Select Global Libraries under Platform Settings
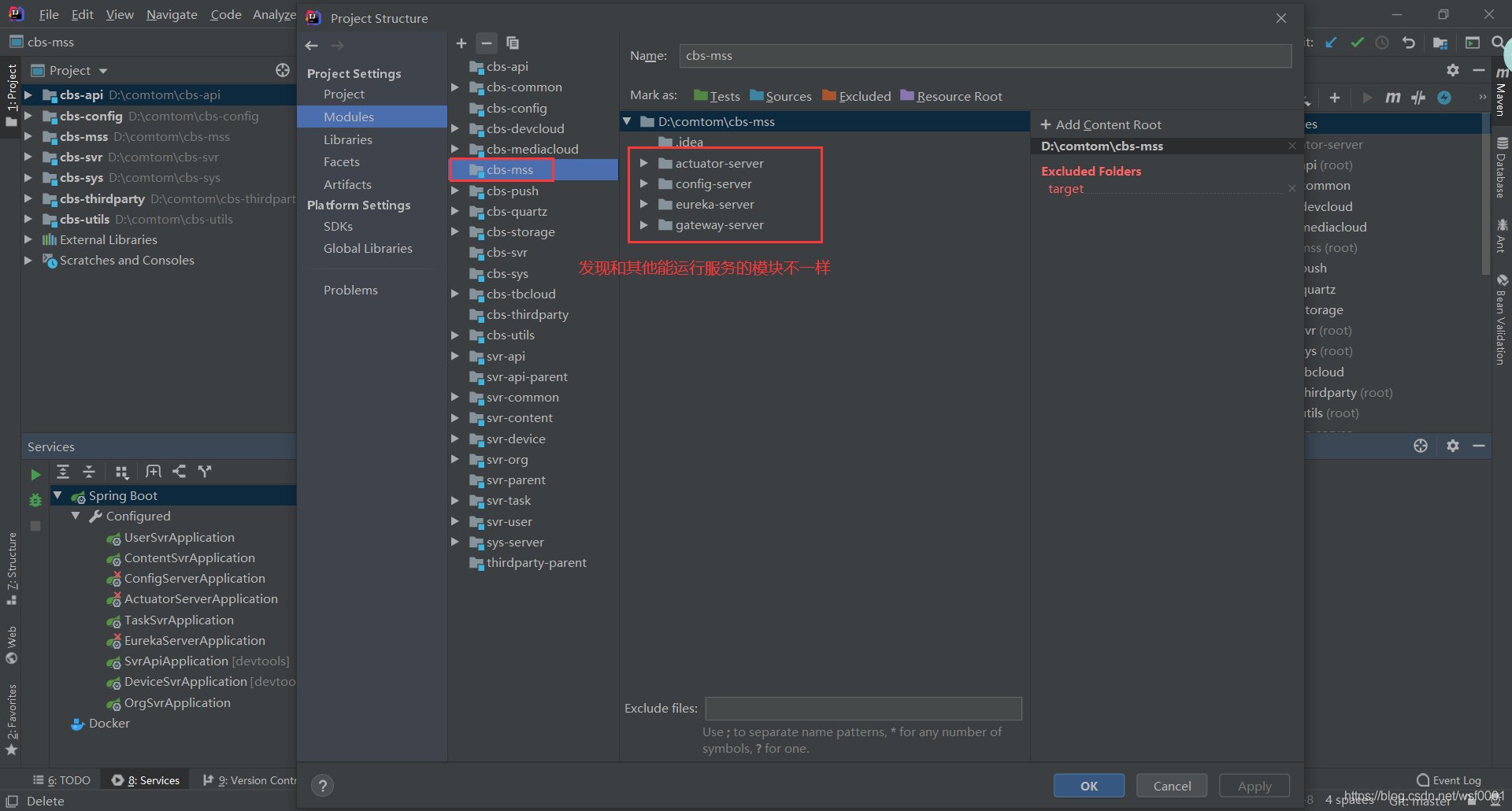This screenshot has height=811, width=1512. pyautogui.click(x=368, y=248)
